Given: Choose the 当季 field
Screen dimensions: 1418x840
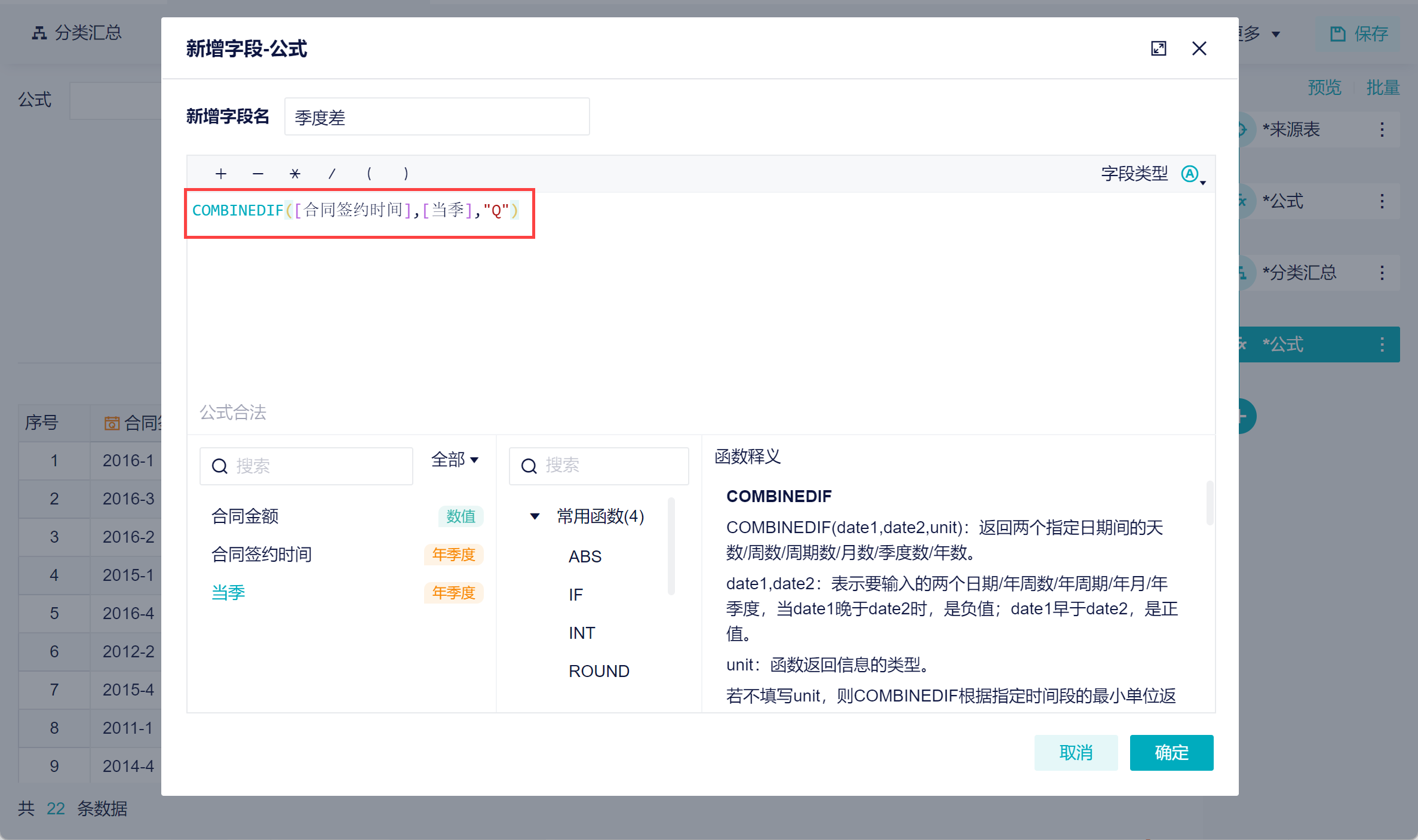Looking at the screenshot, I should (228, 593).
